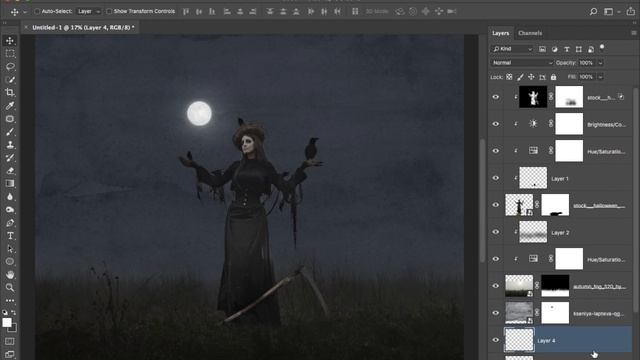Select the Move tool
The height and width of the screenshot is (360, 640).
(10, 40)
